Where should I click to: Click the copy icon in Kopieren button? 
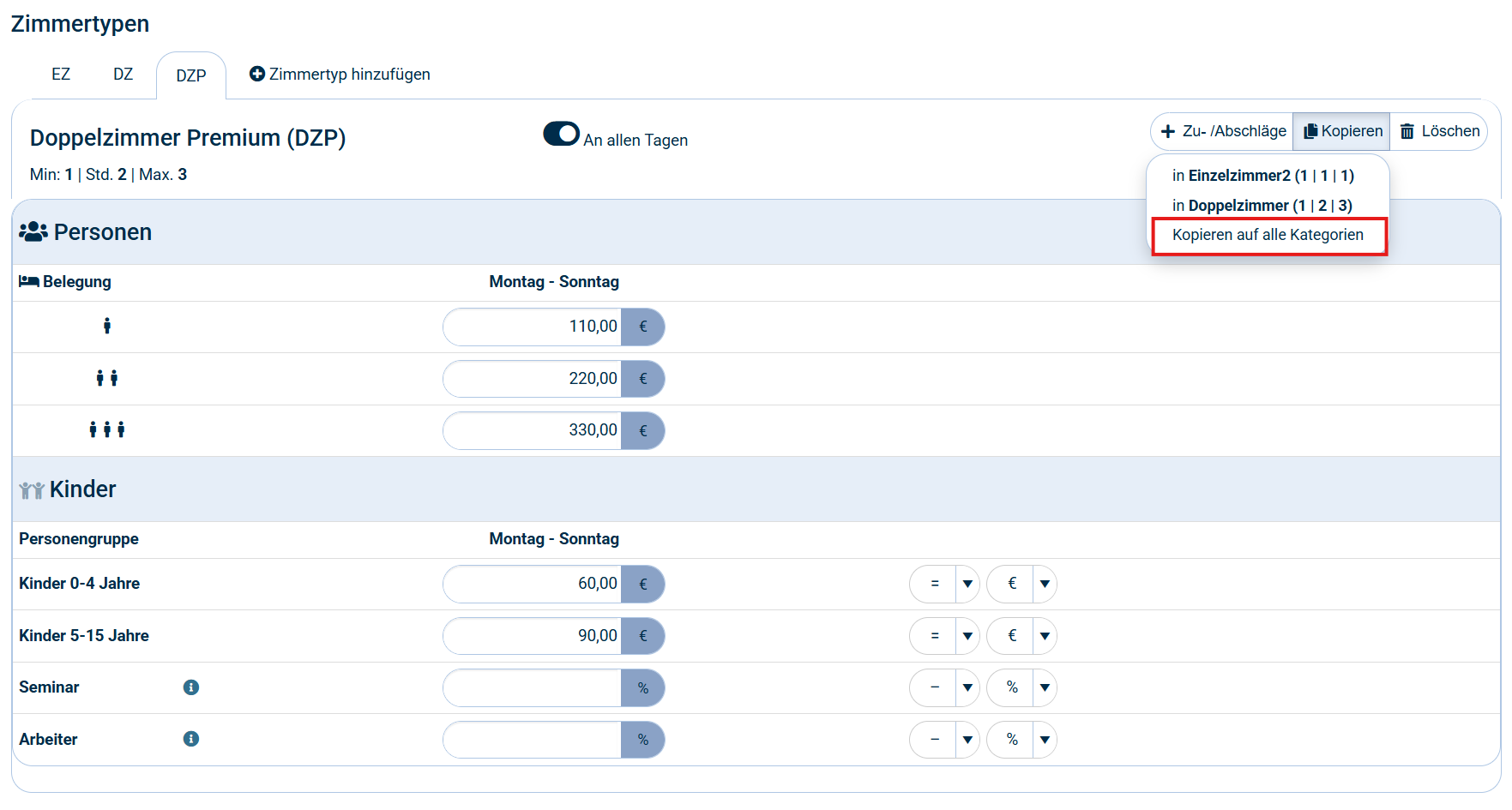[x=1310, y=131]
